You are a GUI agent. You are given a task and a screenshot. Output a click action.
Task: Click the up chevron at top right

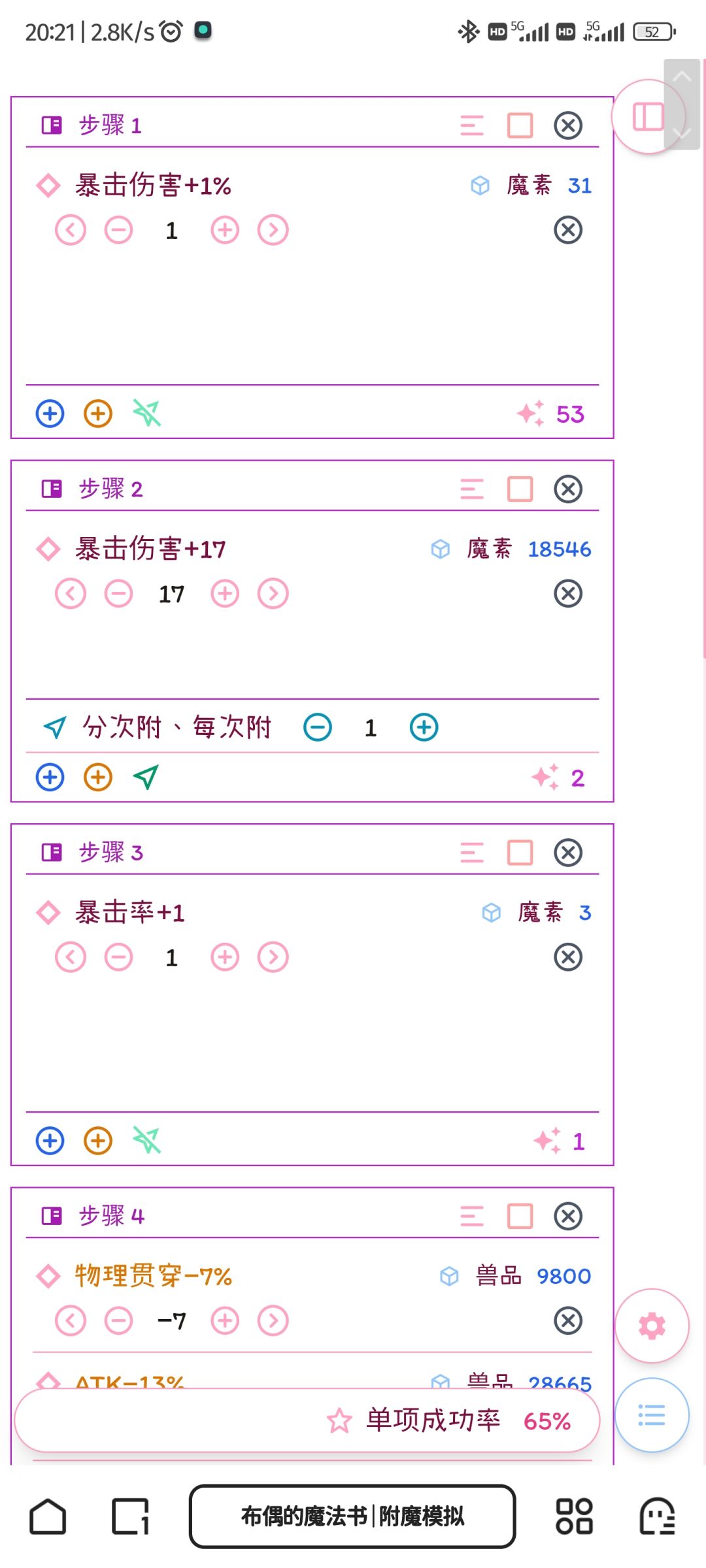pos(682,77)
